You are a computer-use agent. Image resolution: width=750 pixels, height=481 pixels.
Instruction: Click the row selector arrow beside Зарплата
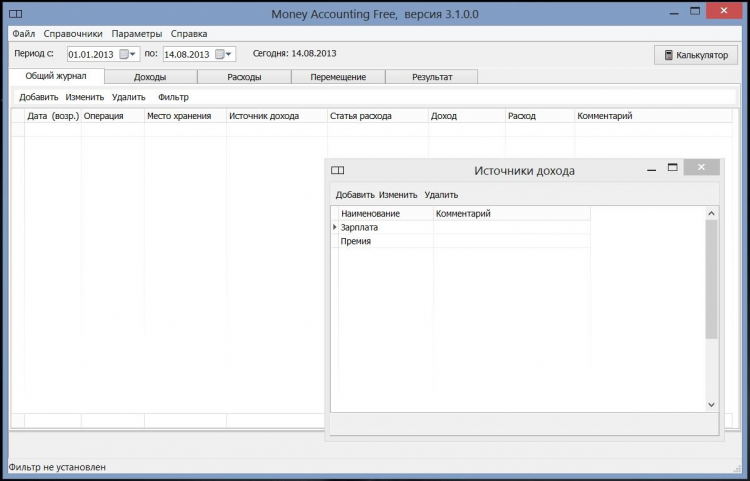coord(334,227)
